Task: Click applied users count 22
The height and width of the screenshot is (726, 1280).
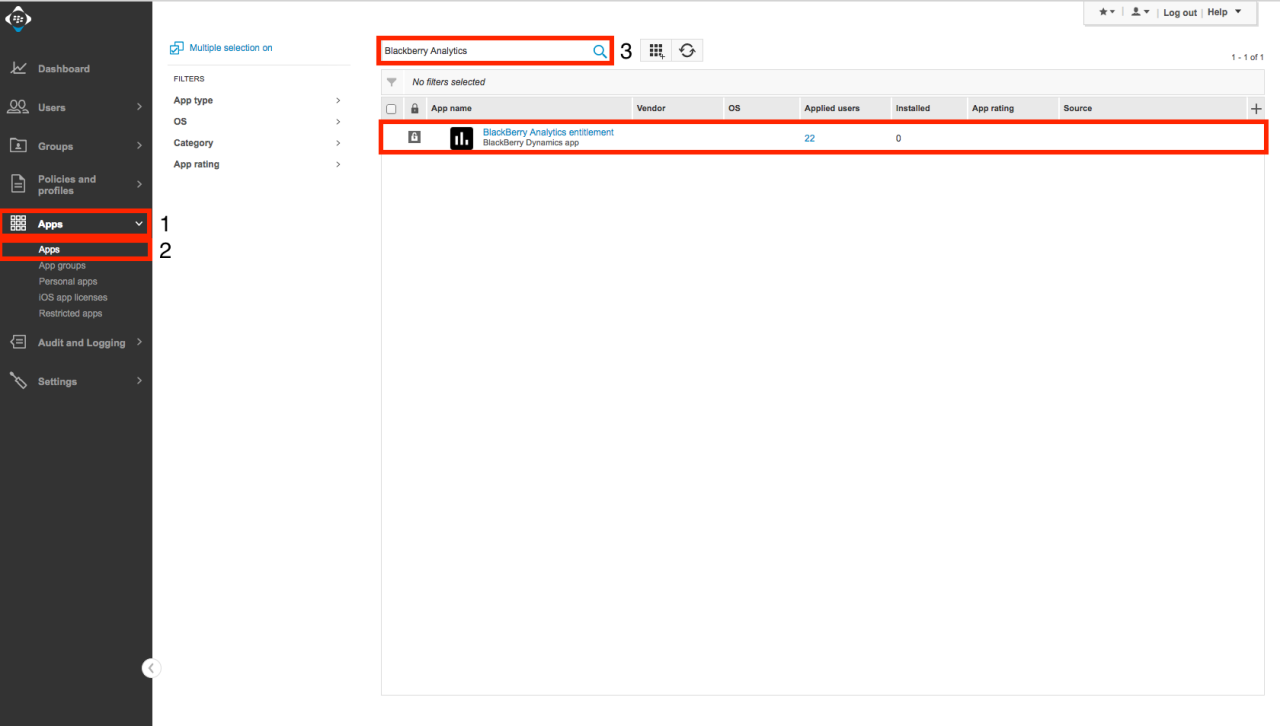Action: [x=809, y=139]
